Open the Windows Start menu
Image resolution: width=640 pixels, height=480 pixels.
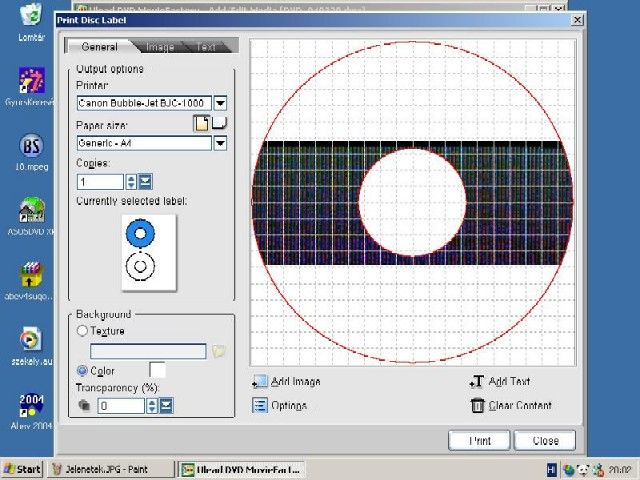[x=22, y=468]
